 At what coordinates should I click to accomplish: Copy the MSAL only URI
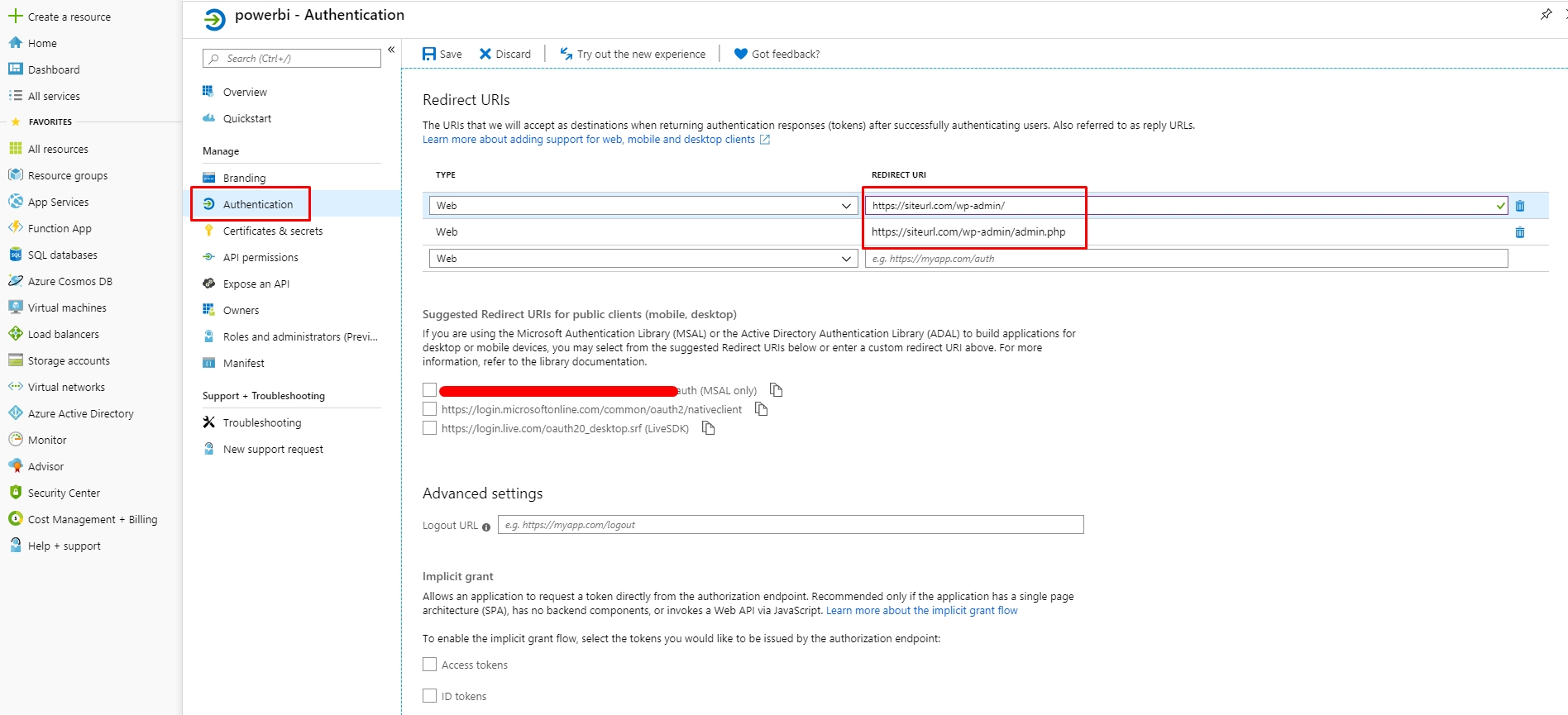point(776,389)
